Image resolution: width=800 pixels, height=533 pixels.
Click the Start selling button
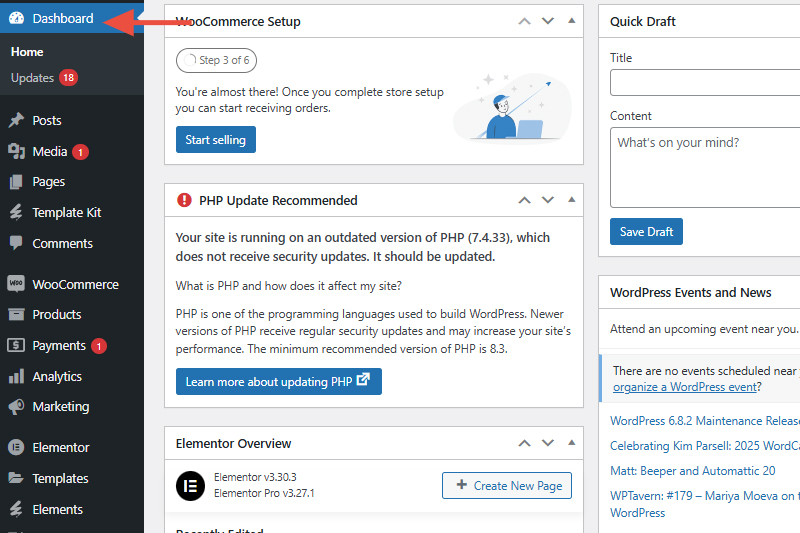pos(216,140)
